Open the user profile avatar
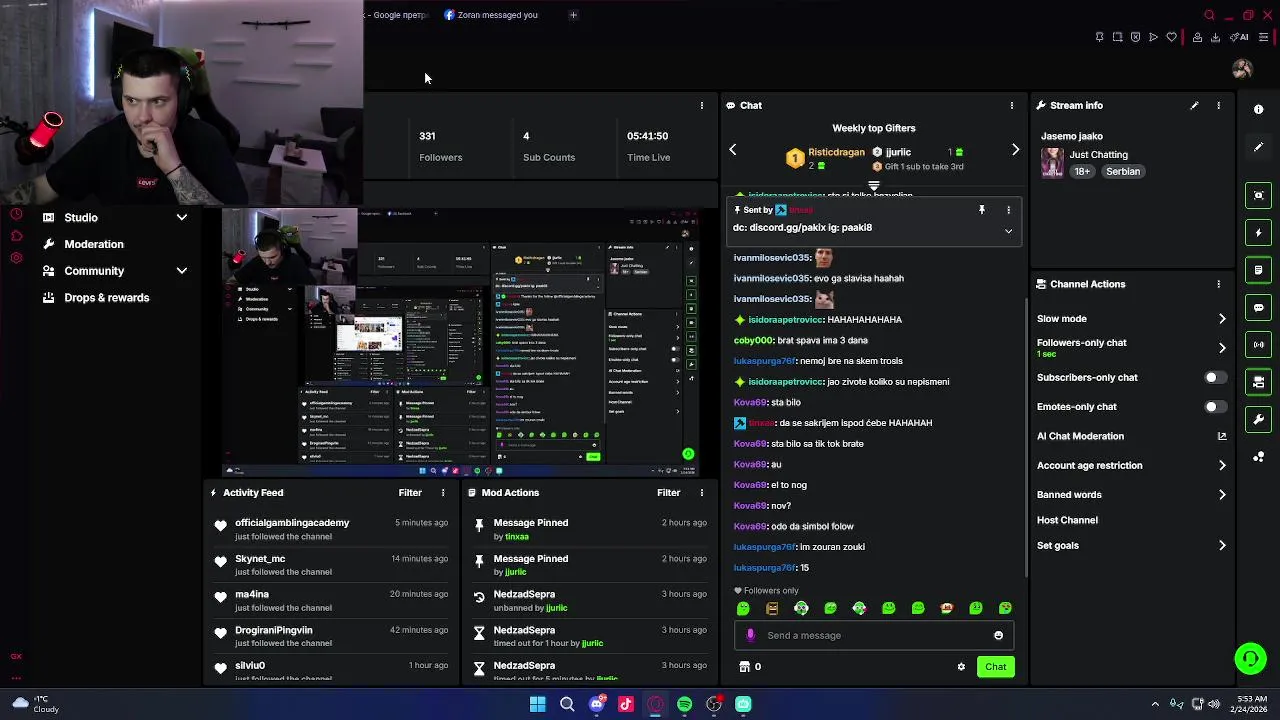Screen dimensions: 1280x720 pyautogui.click(x=1242, y=69)
